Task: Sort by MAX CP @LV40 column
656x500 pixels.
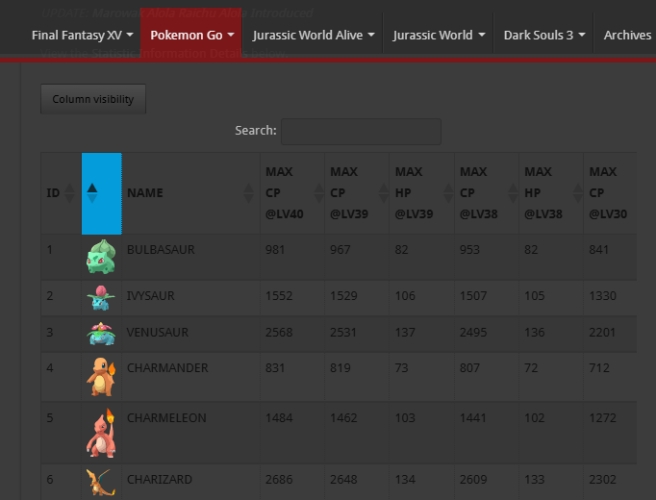Action: 292,193
